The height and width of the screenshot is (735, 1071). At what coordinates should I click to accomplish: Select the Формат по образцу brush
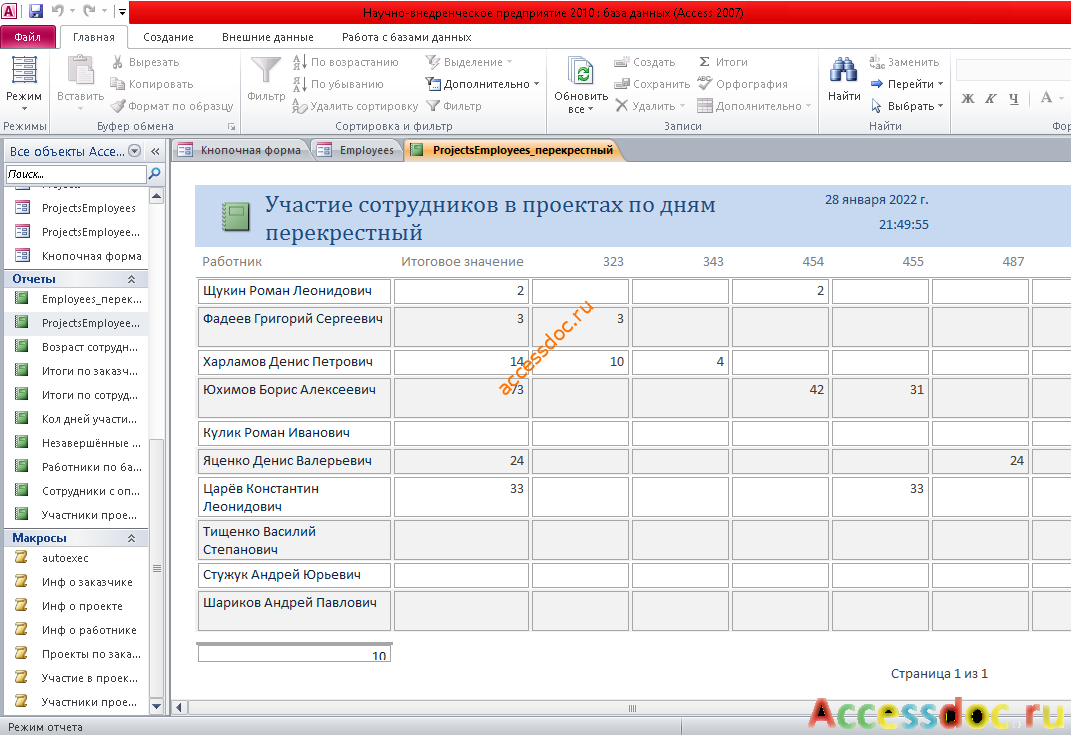(118, 106)
